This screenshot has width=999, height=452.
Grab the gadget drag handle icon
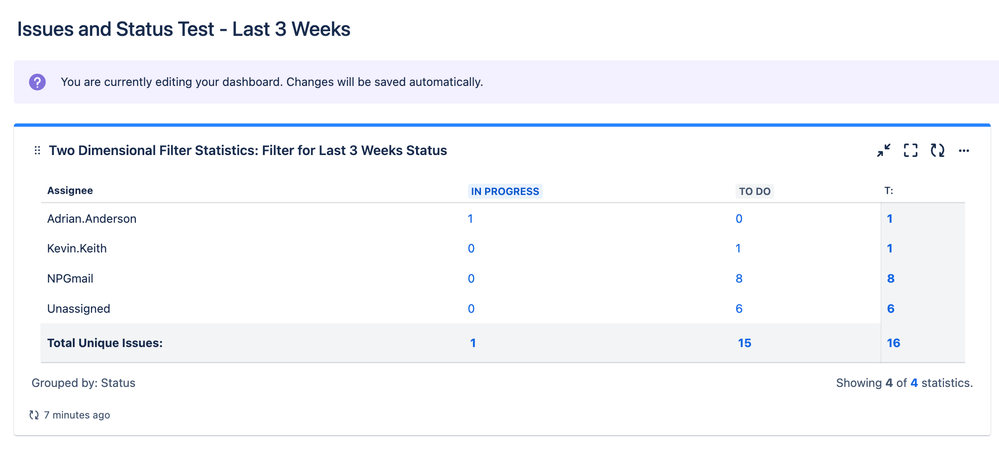37,151
